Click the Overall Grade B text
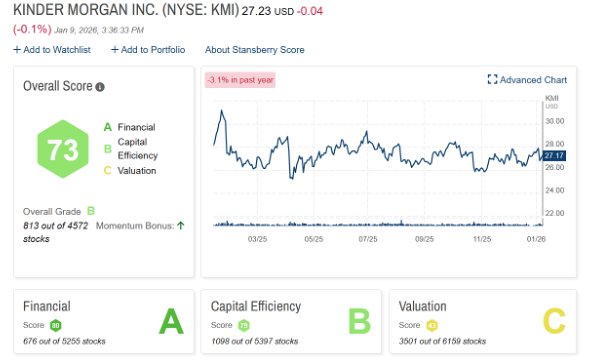The image size is (590, 360). coord(59,211)
